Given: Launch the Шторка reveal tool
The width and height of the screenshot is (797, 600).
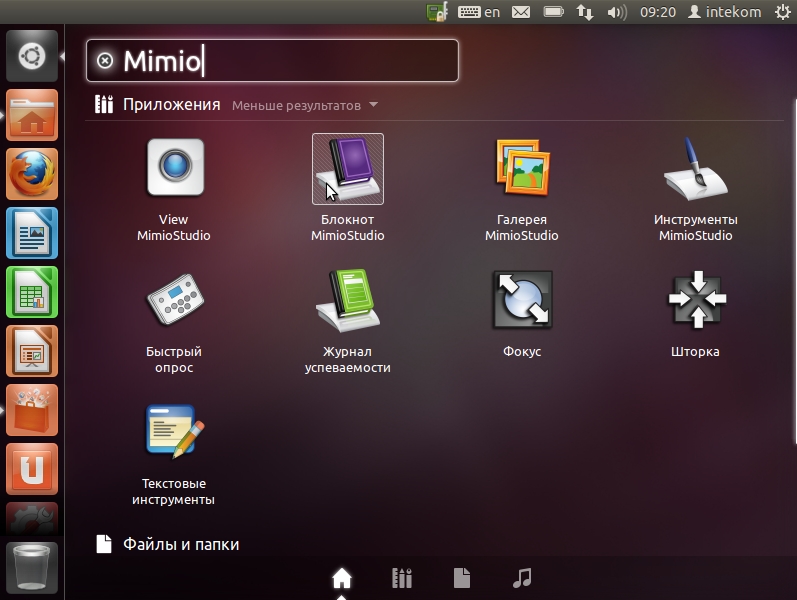Looking at the screenshot, I should point(696,314).
